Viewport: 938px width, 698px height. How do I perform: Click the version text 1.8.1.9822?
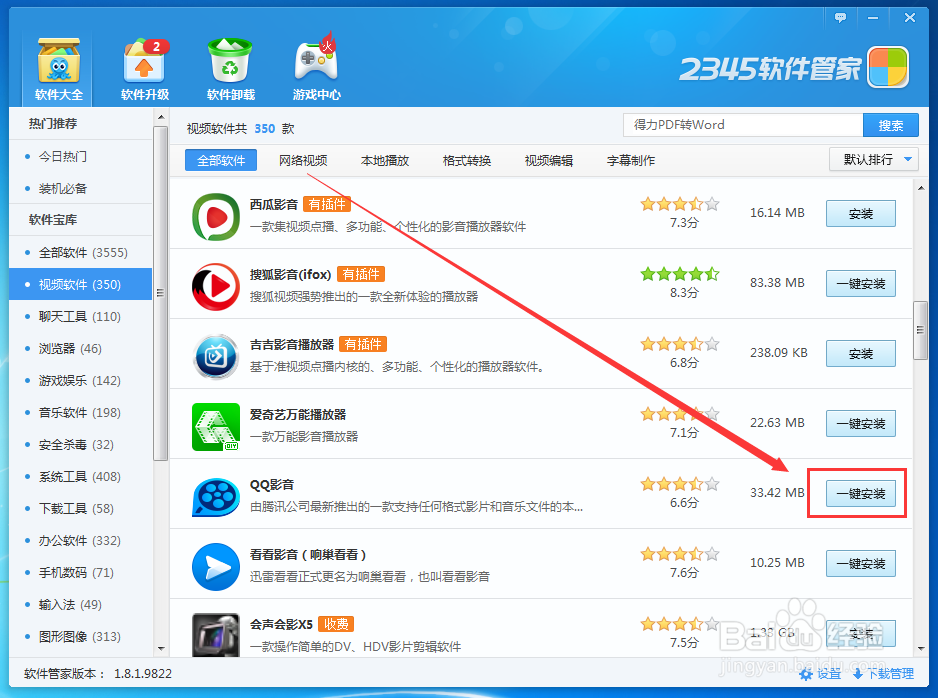(143, 673)
